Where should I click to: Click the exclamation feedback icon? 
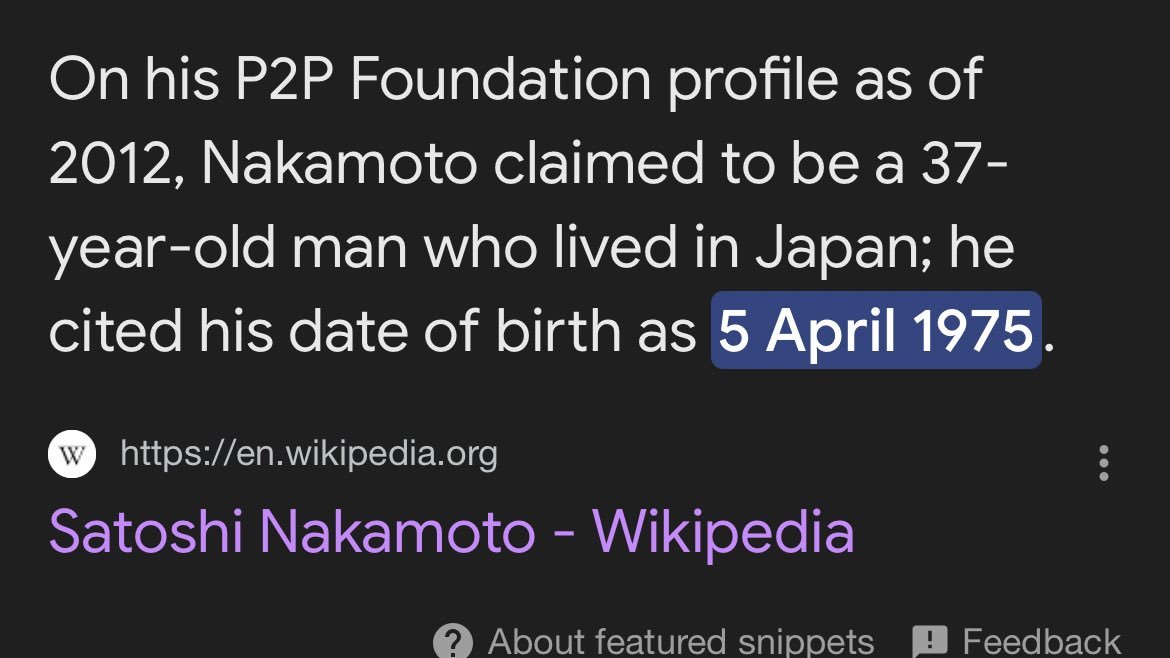(930, 640)
